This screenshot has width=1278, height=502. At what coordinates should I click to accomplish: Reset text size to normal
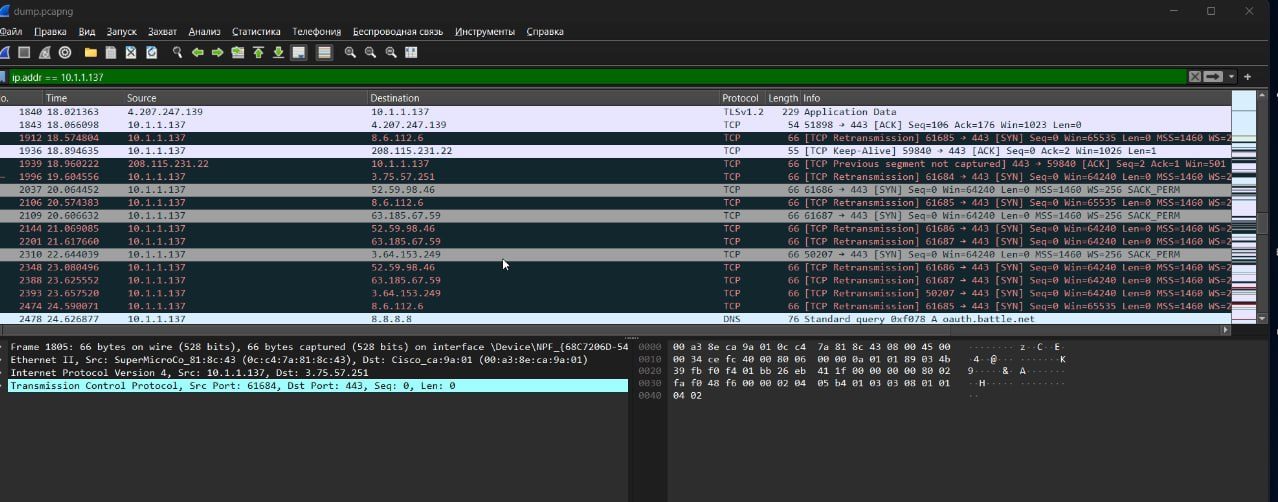tap(391, 52)
